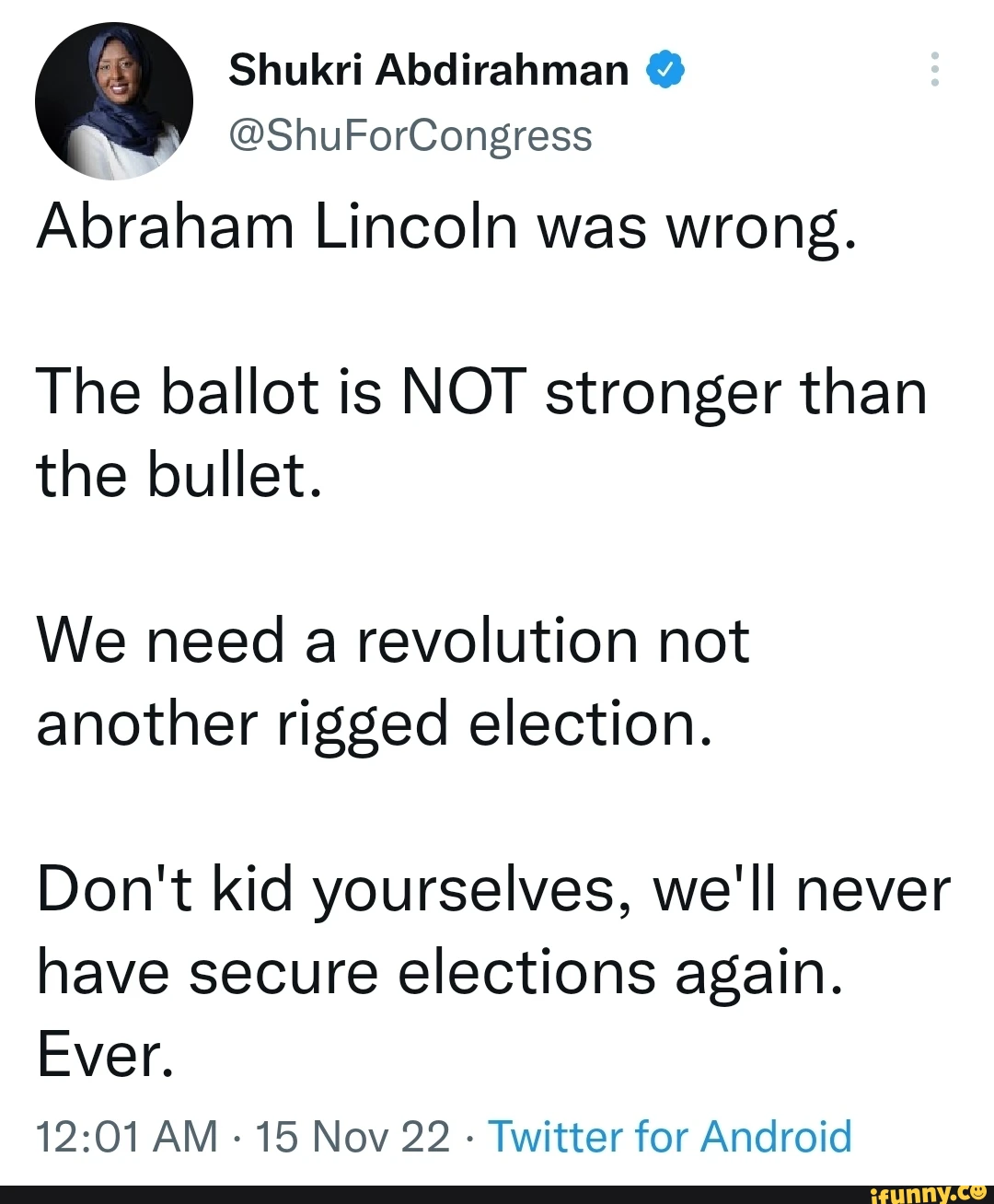Image resolution: width=994 pixels, height=1204 pixels.
Task: Click the capitalized word NOT in tweet
Action: pyautogui.click(x=465, y=392)
